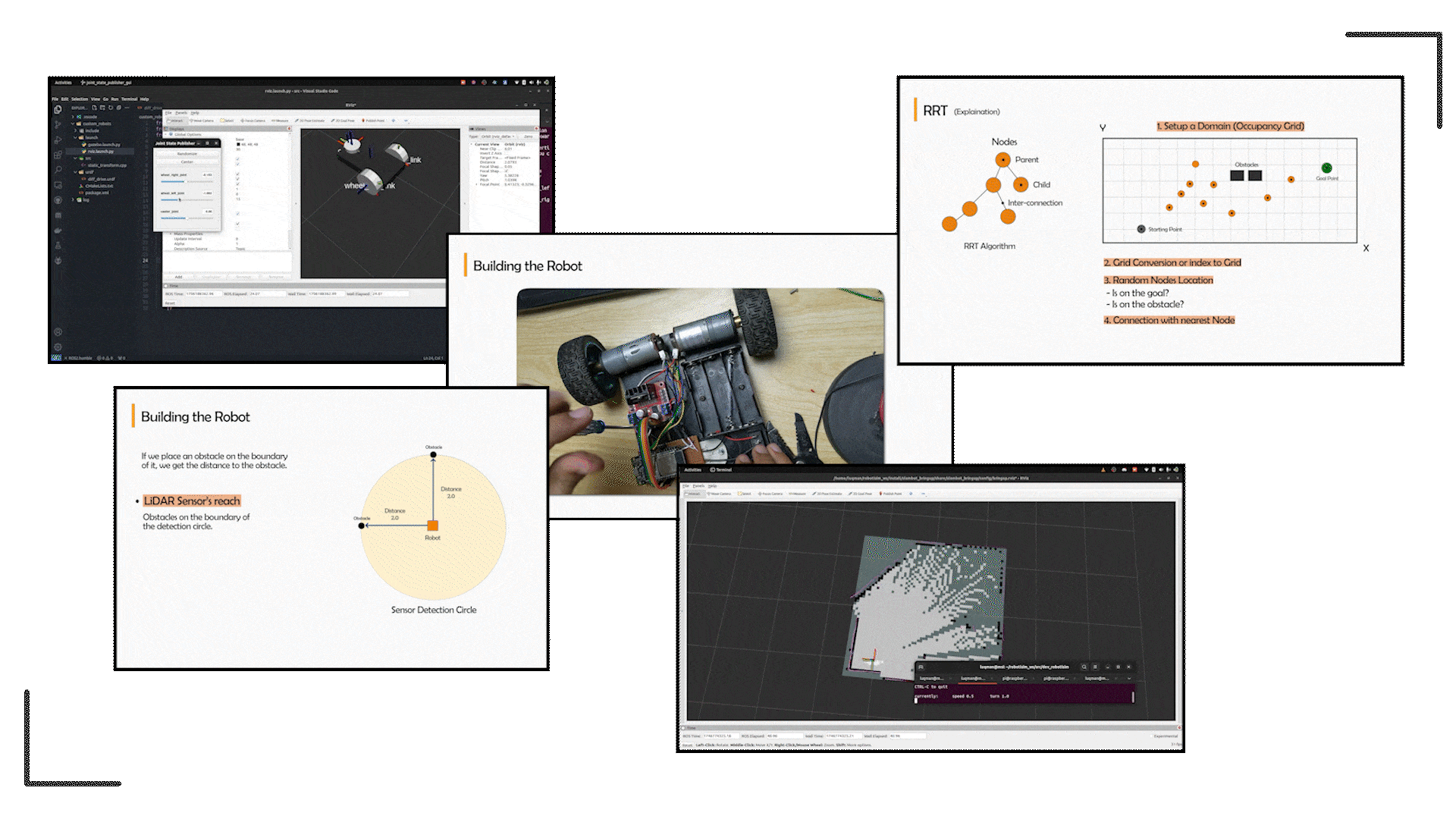Open Search view in VS Code activity bar

58,169
